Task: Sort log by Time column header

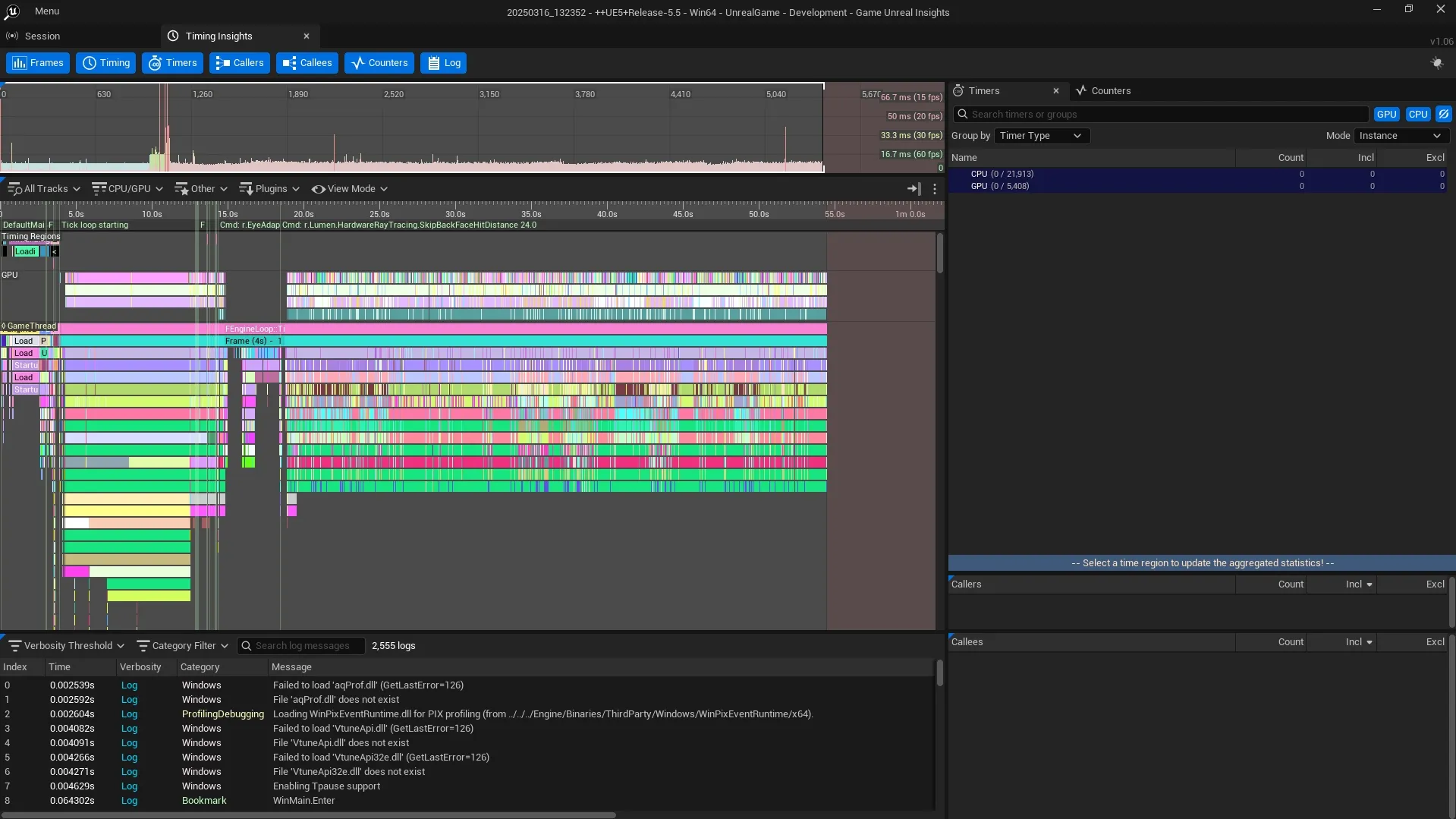Action: (81, 667)
